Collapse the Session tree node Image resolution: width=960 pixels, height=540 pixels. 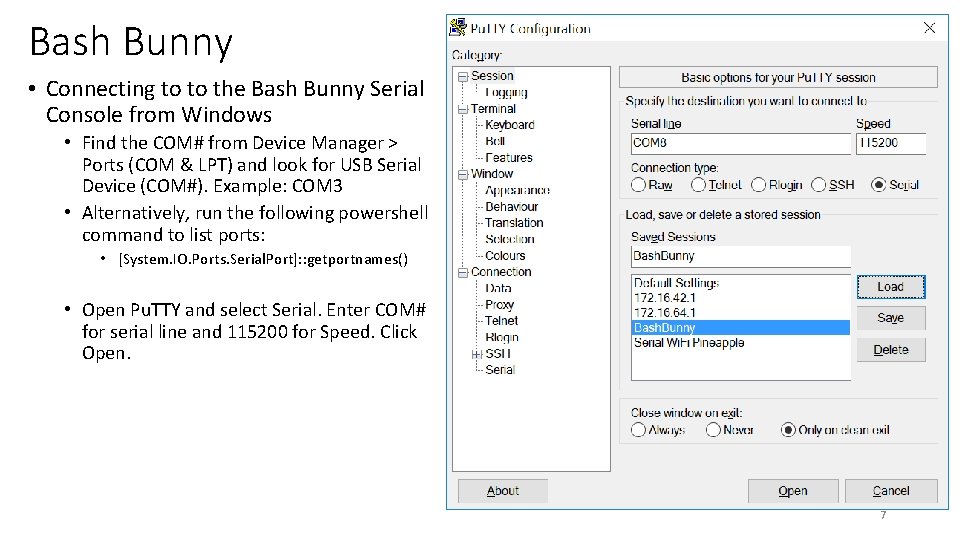[463, 77]
